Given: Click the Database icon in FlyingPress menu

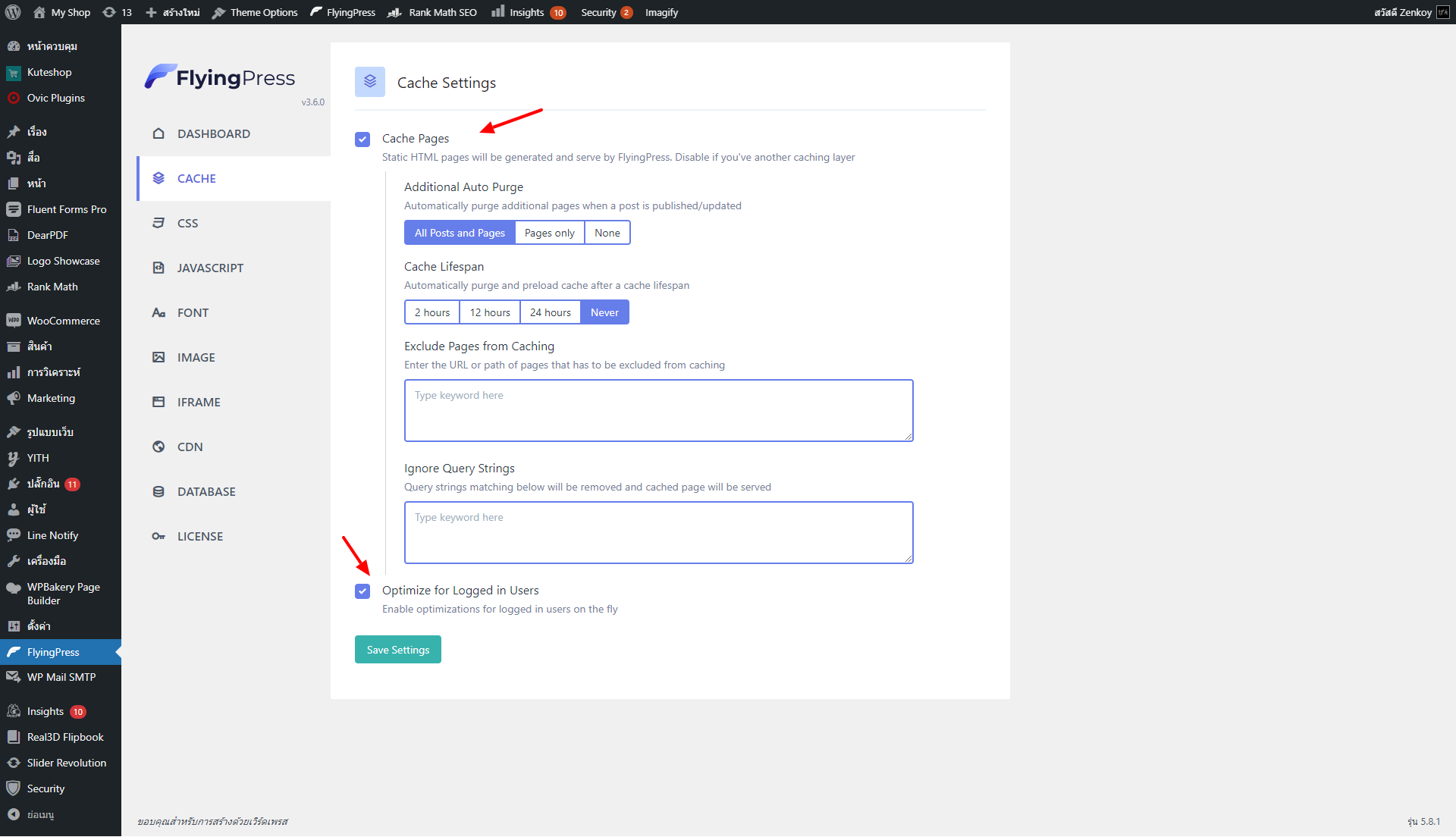Looking at the screenshot, I should [158, 491].
